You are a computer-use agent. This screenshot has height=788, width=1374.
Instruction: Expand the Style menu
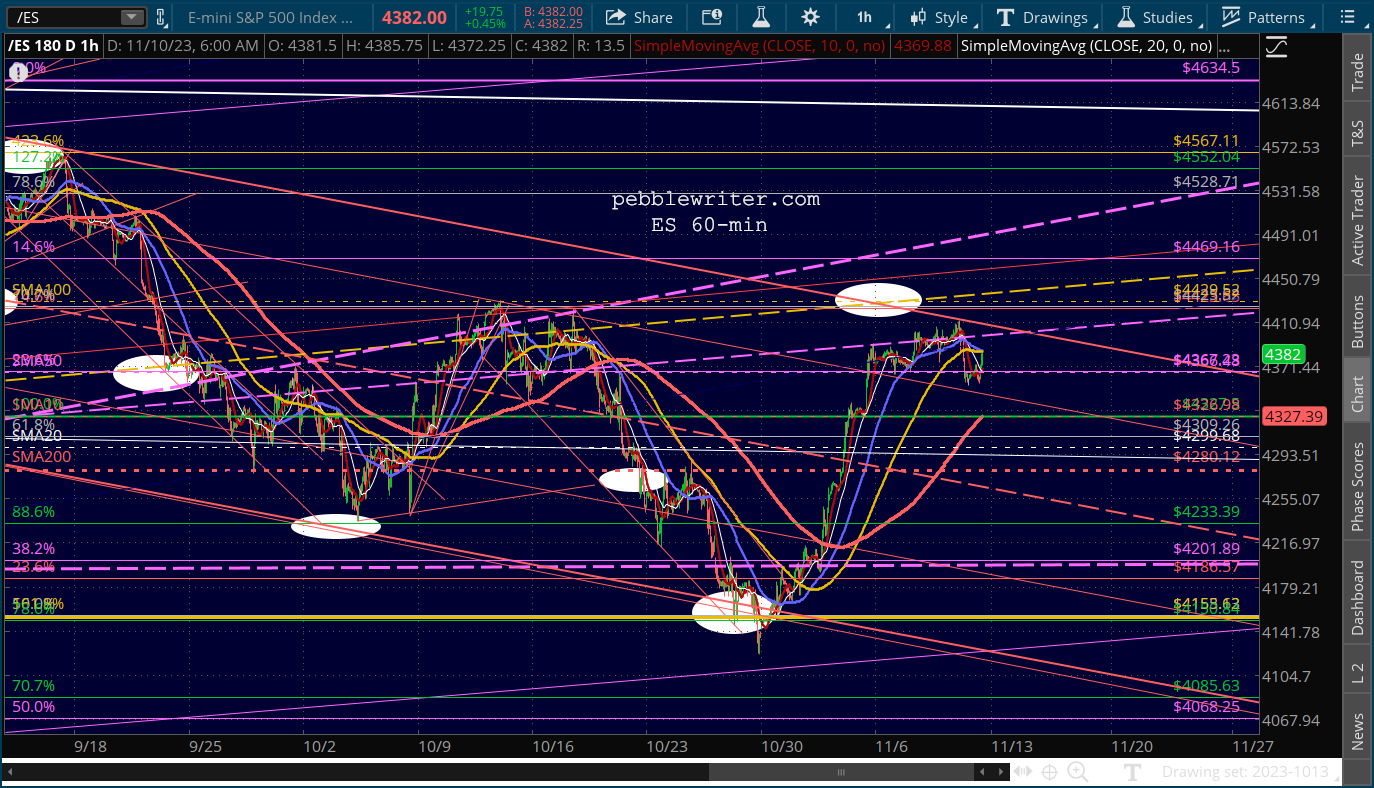pos(939,17)
